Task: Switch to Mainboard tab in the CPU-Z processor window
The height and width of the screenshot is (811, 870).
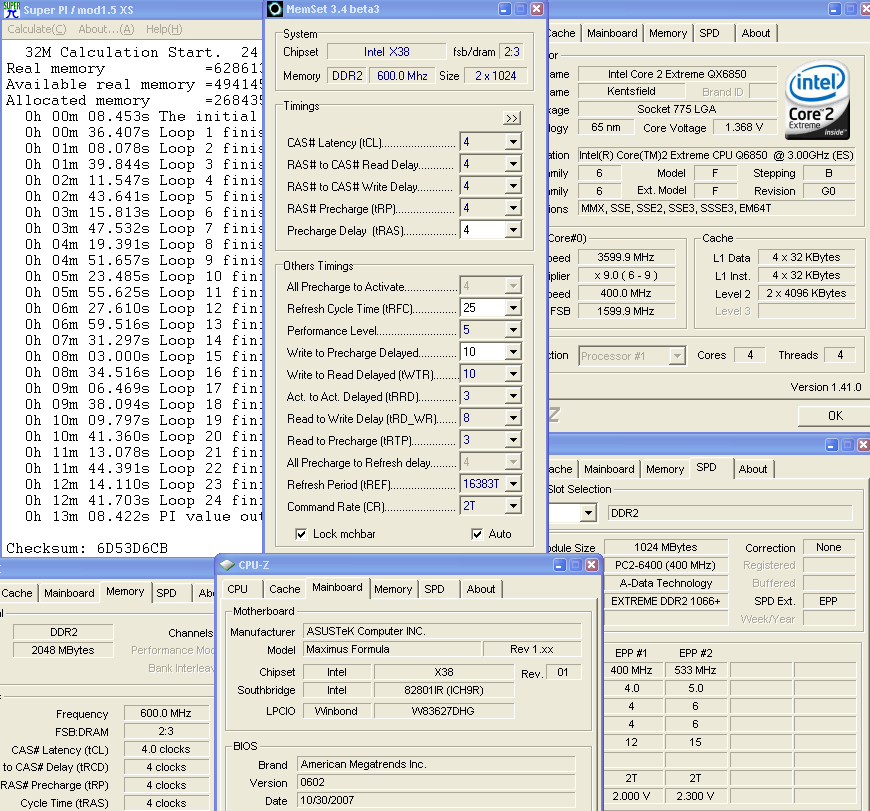Action: [x=612, y=33]
